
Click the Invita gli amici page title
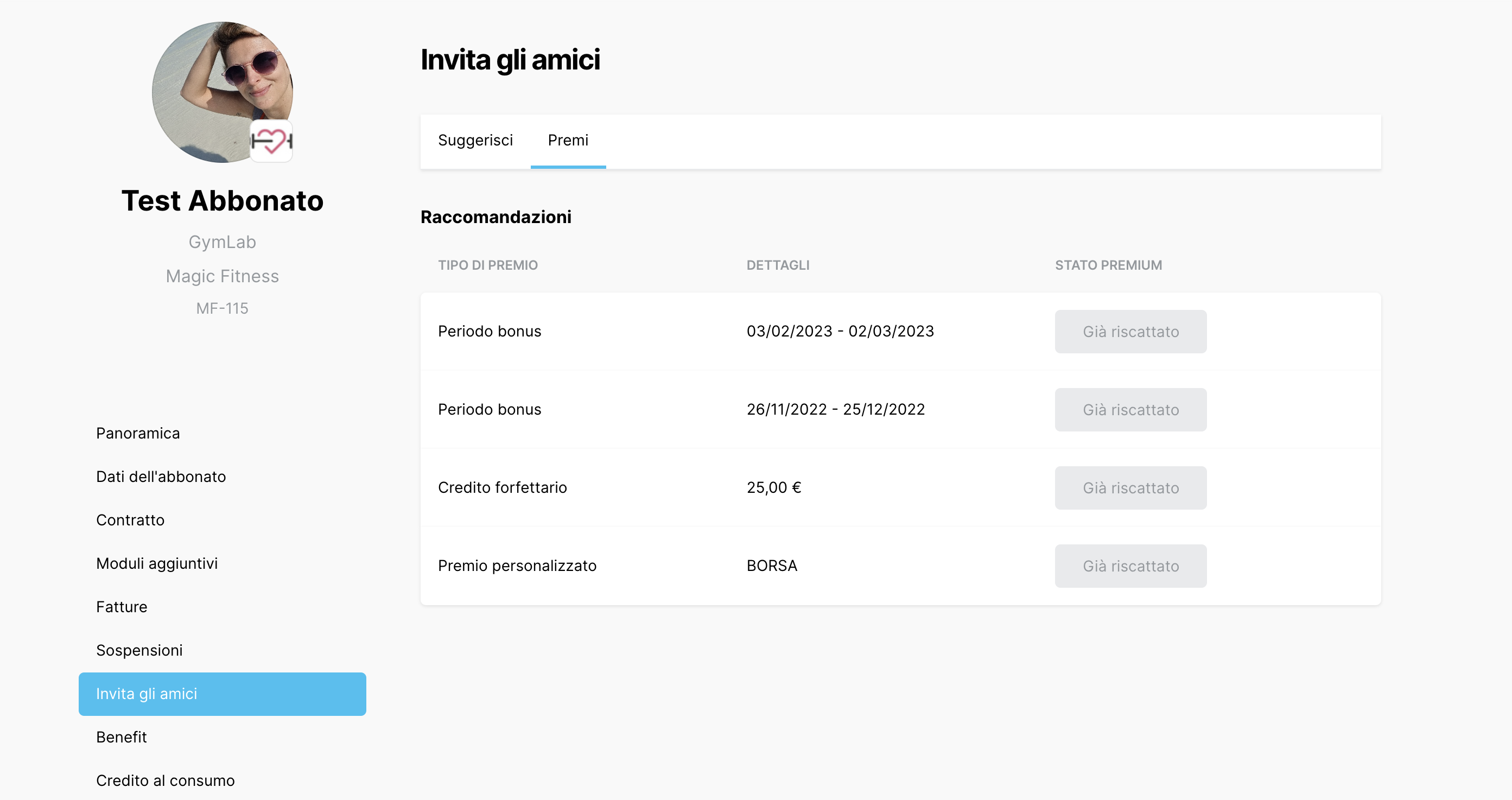click(x=510, y=60)
